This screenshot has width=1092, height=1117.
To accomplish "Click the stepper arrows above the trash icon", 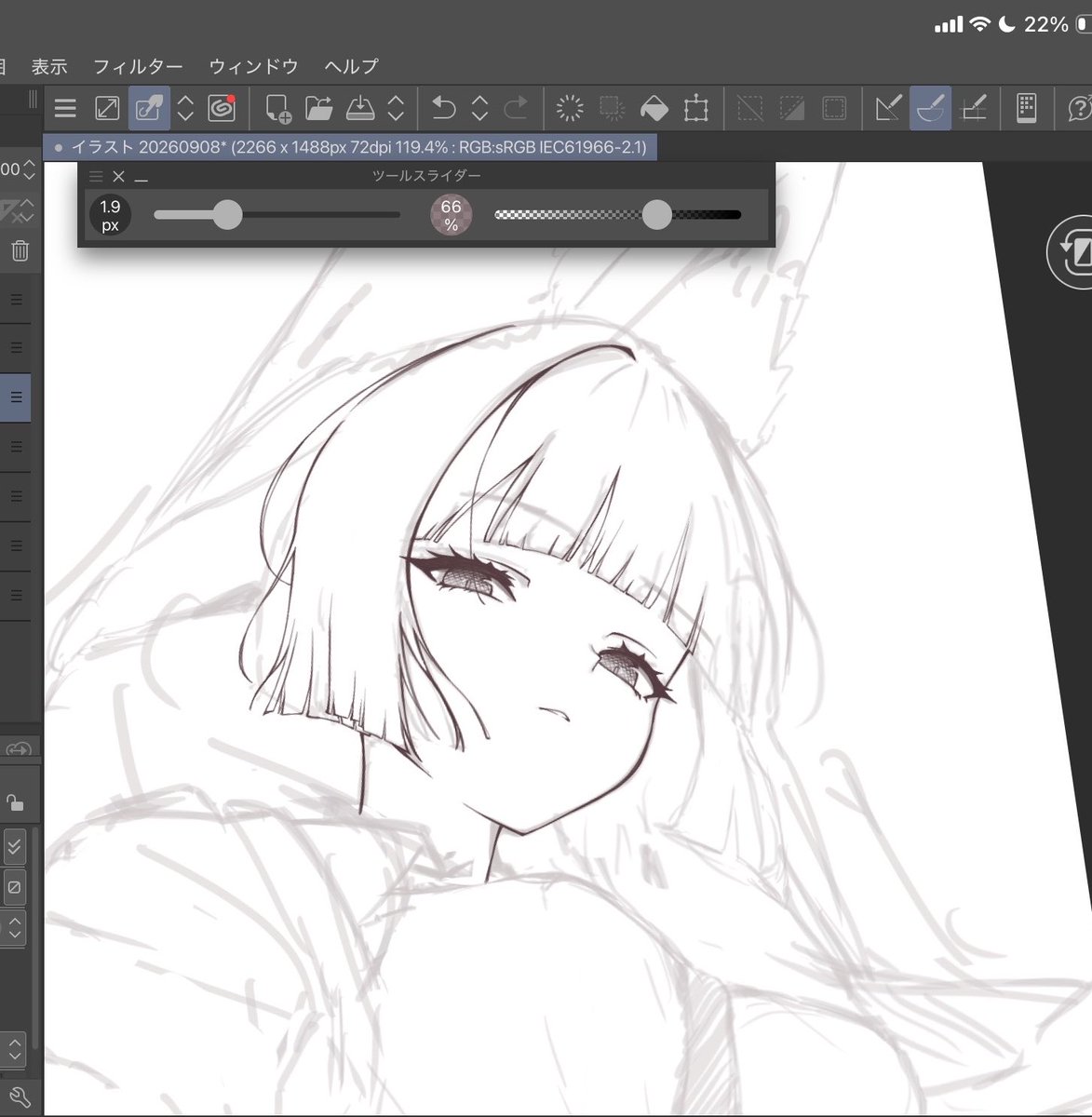I will click(x=27, y=211).
